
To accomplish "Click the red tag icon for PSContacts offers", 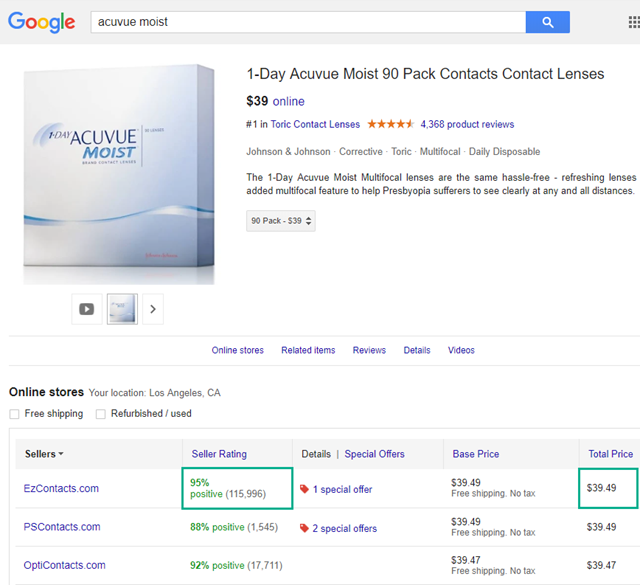I will tap(305, 528).
